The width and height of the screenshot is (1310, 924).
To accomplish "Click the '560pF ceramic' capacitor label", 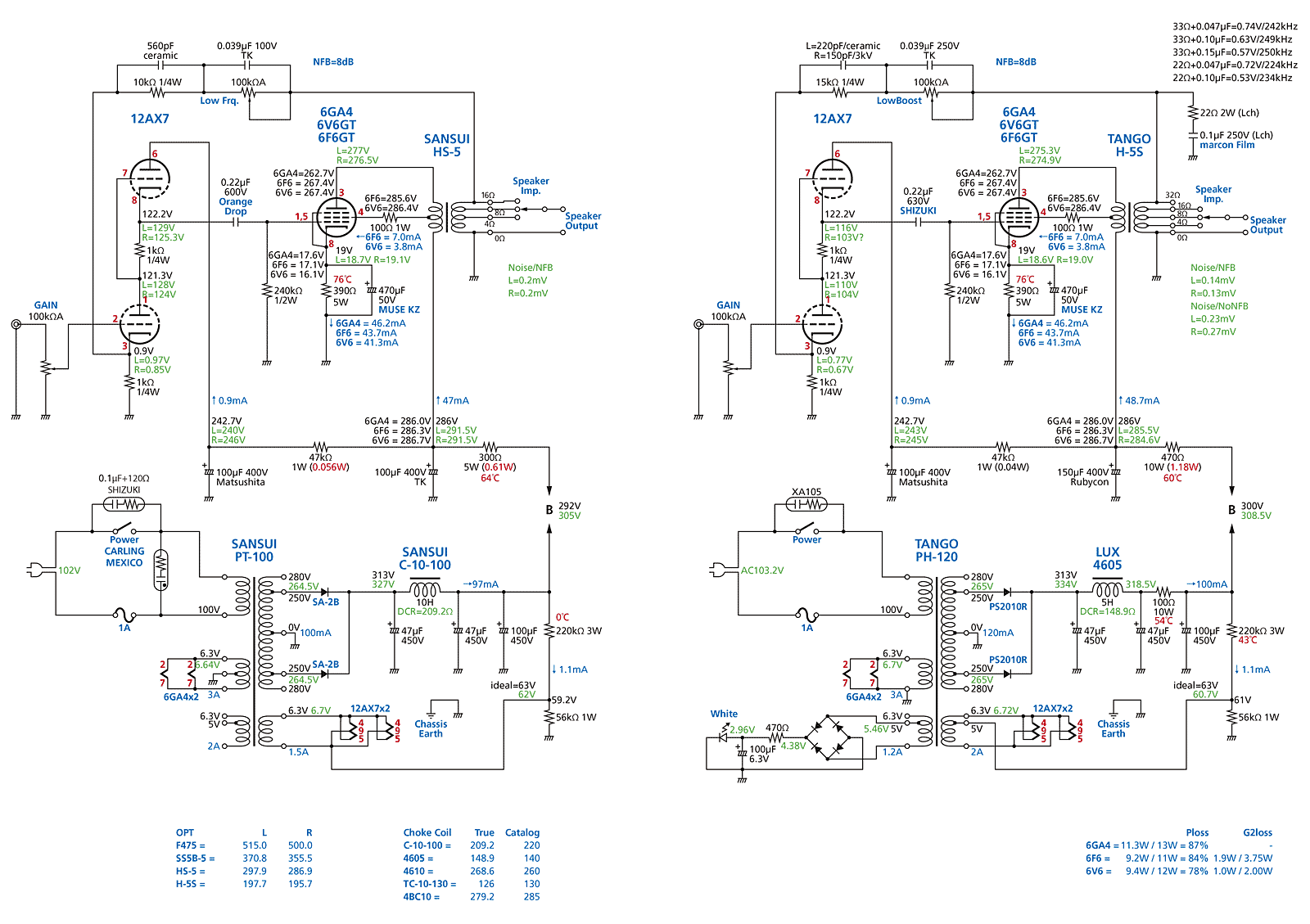I will 160,51.
